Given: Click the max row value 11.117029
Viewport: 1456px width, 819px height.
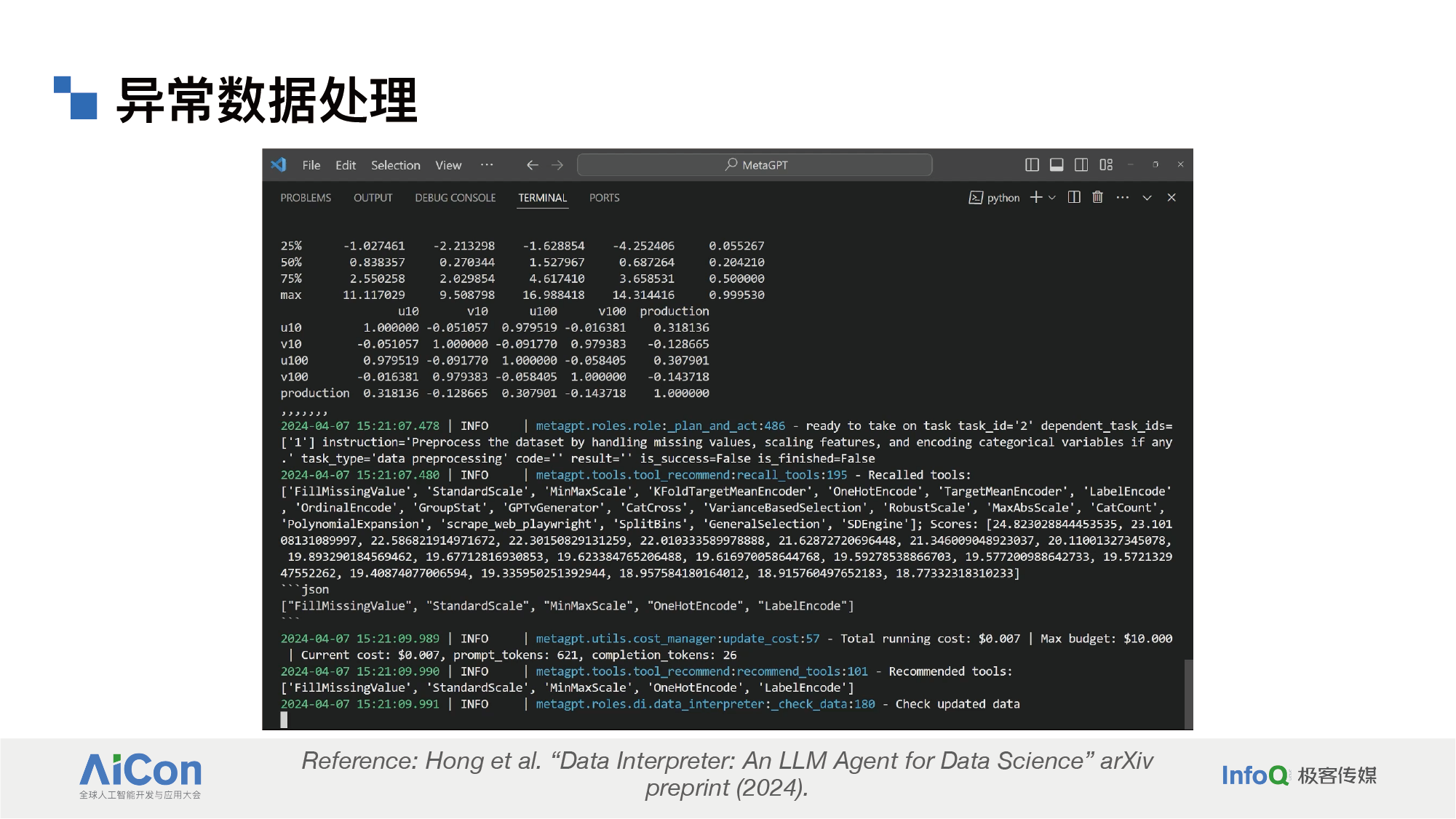Looking at the screenshot, I should tap(374, 295).
